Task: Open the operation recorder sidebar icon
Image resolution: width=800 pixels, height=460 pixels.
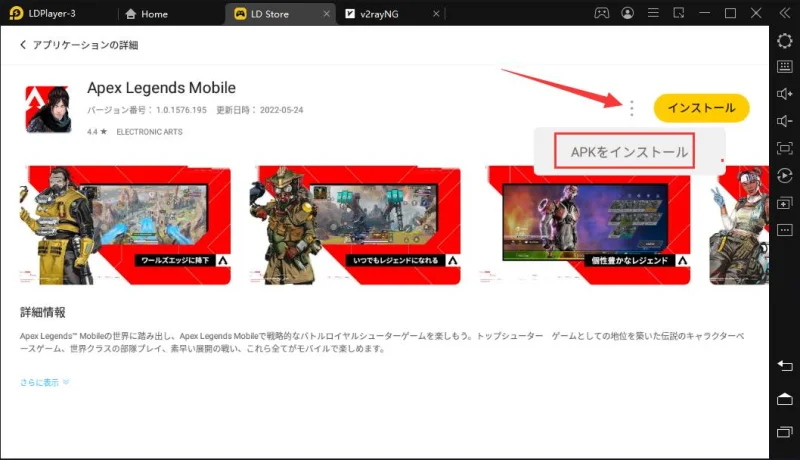Action: [x=785, y=176]
